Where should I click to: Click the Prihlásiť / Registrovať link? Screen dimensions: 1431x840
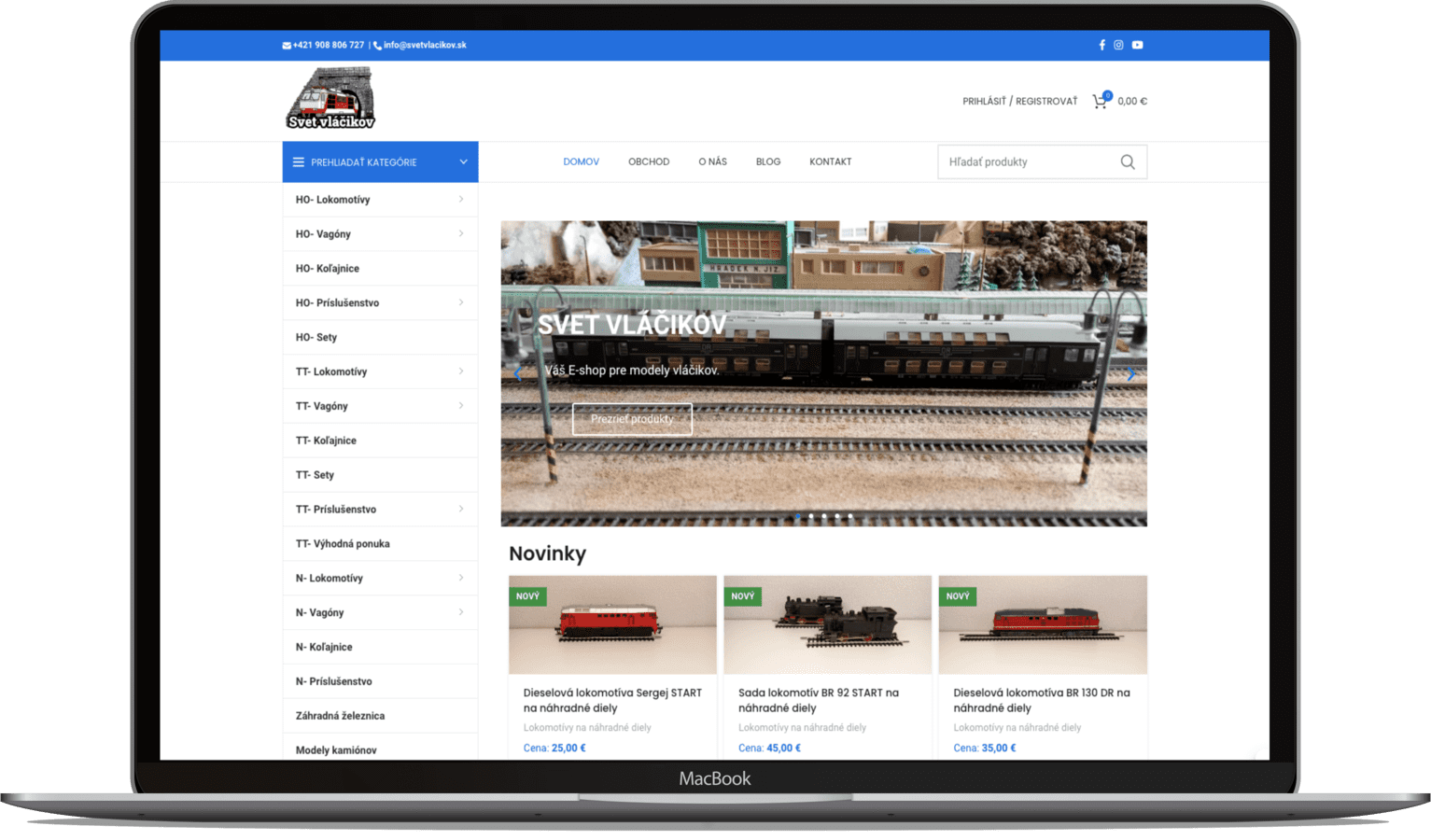(x=1019, y=101)
